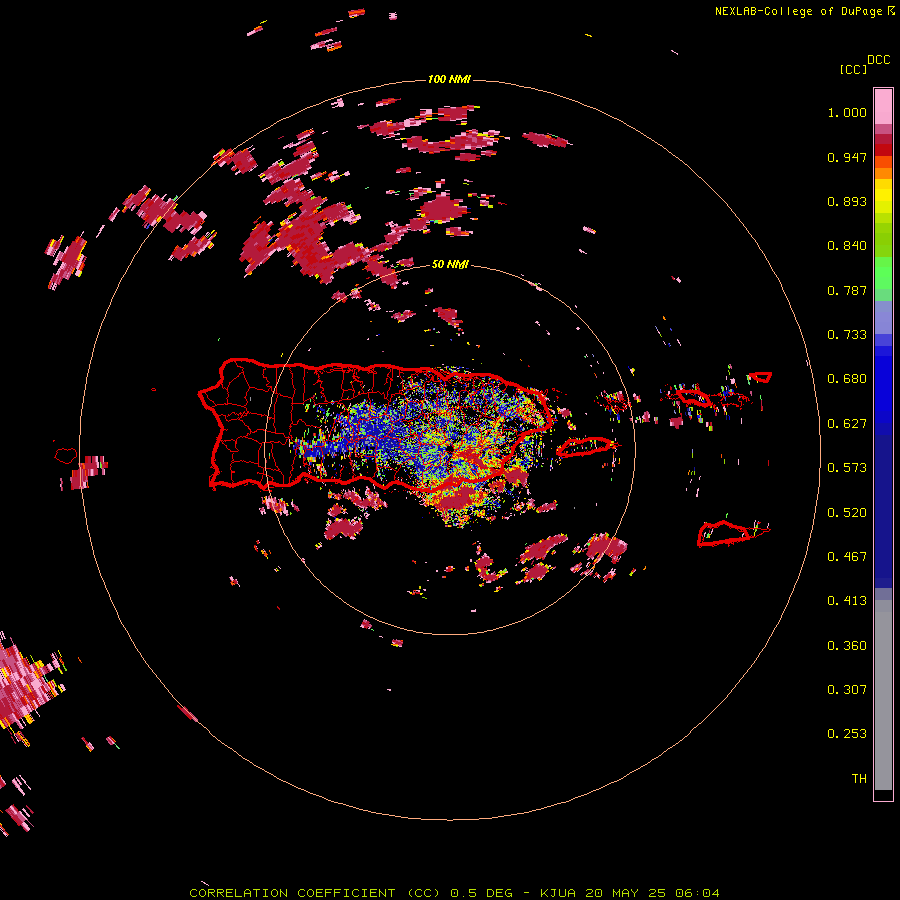Select the 0.467 scale value

click(847, 557)
